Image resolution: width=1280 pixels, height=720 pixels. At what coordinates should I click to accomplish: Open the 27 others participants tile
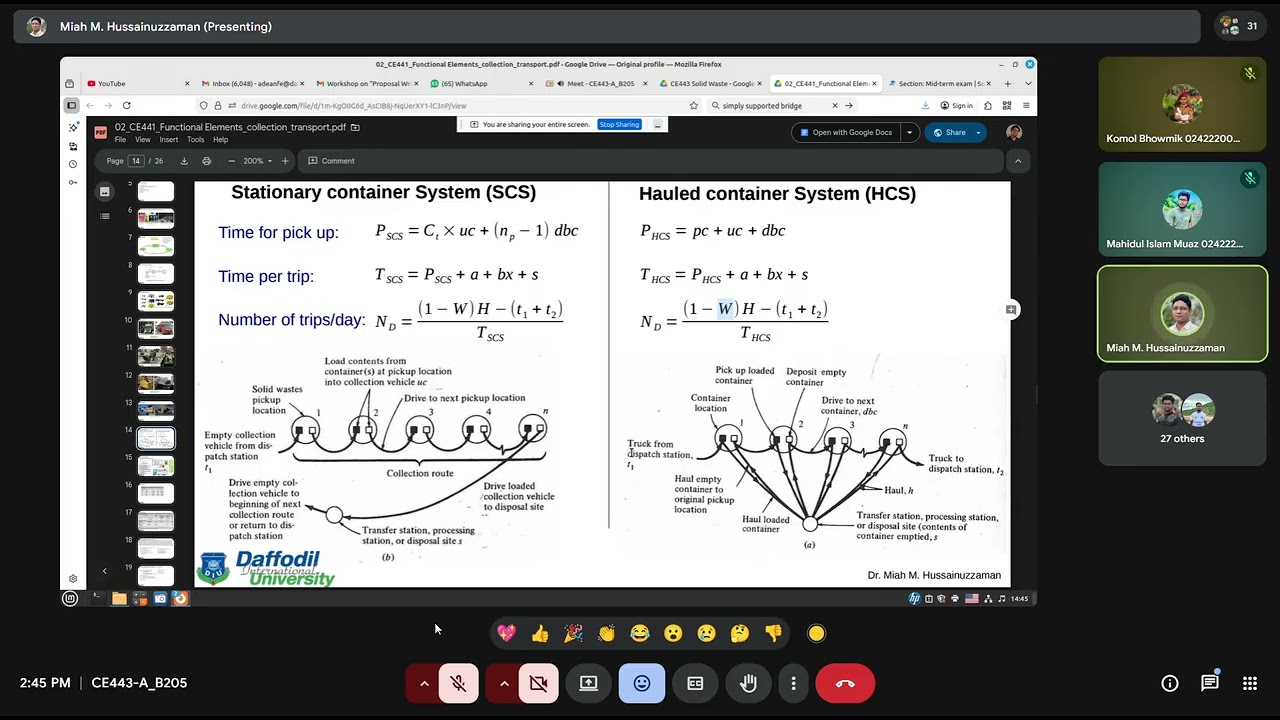(x=1182, y=418)
